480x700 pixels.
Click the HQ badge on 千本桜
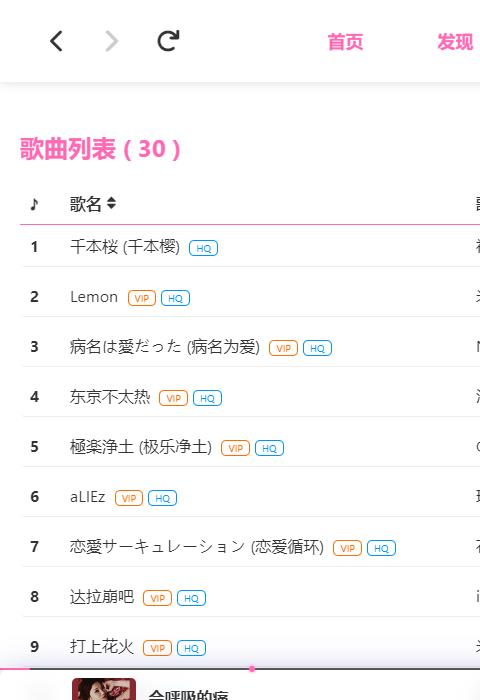[204, 248]
